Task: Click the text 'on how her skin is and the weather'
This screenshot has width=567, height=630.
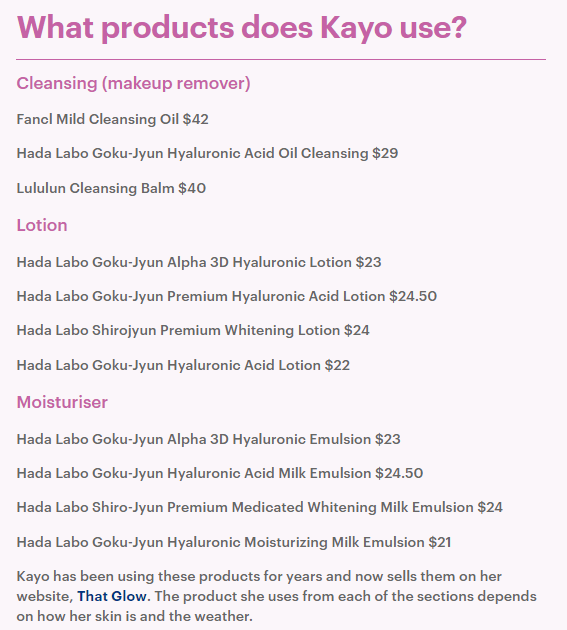Action: pyautogui.click(x=135, y=616)
